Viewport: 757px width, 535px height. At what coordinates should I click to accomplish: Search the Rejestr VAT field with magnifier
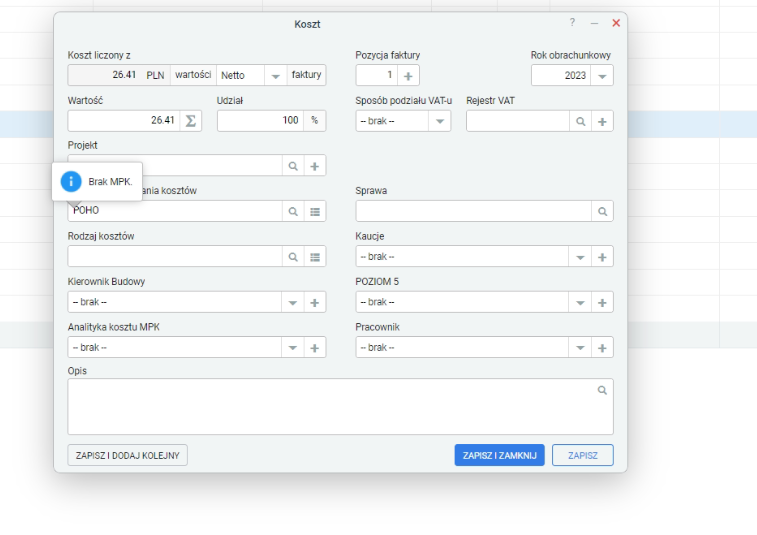tap(580, 122)
